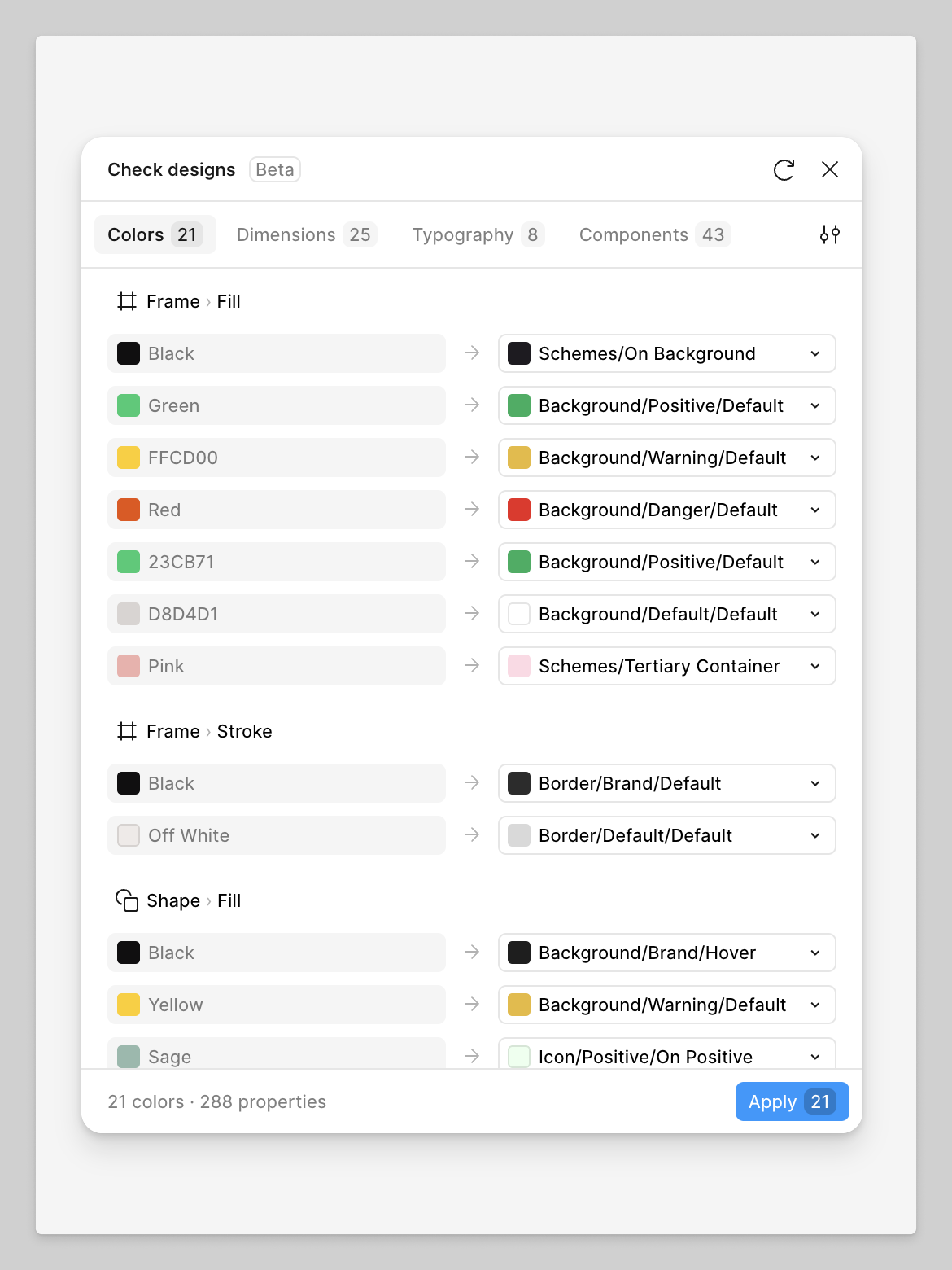Click the Beta badge next to Check designs
Viewport: 952px width, 1270px height.
tap(274, 169)
